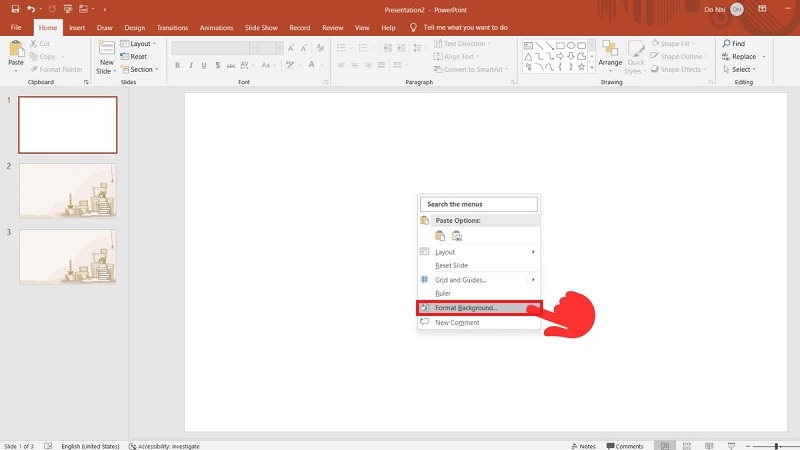Click the Find magnifier icon

(726, 43)
